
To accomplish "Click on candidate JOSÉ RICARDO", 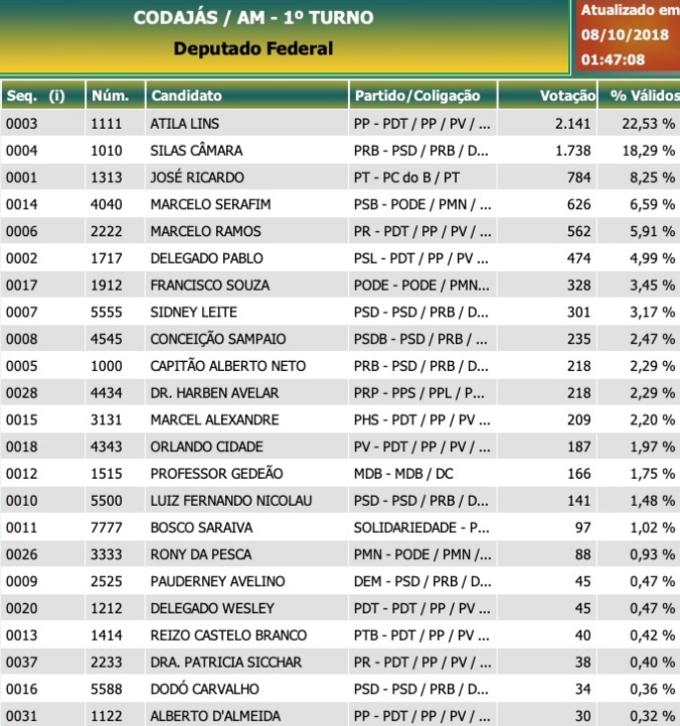I will click(196, 178).
